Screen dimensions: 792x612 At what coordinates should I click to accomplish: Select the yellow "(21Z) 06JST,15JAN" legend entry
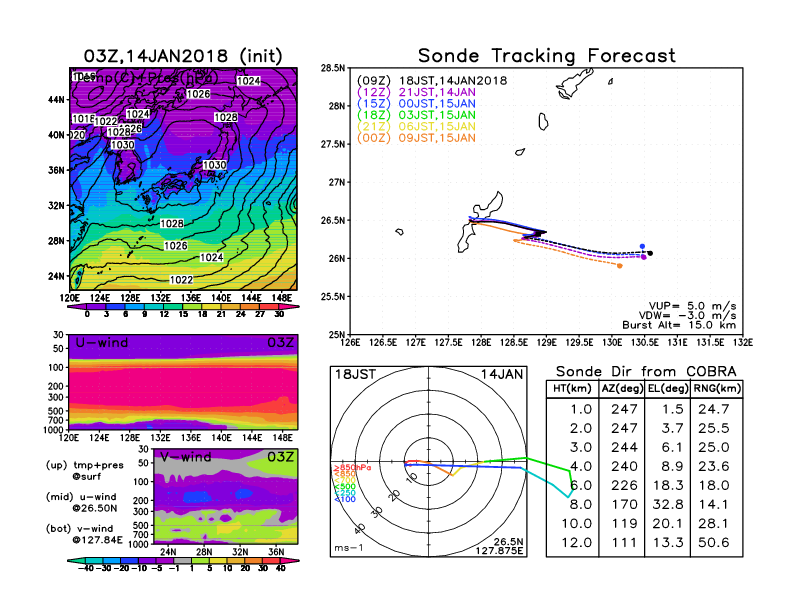(416, 126)
